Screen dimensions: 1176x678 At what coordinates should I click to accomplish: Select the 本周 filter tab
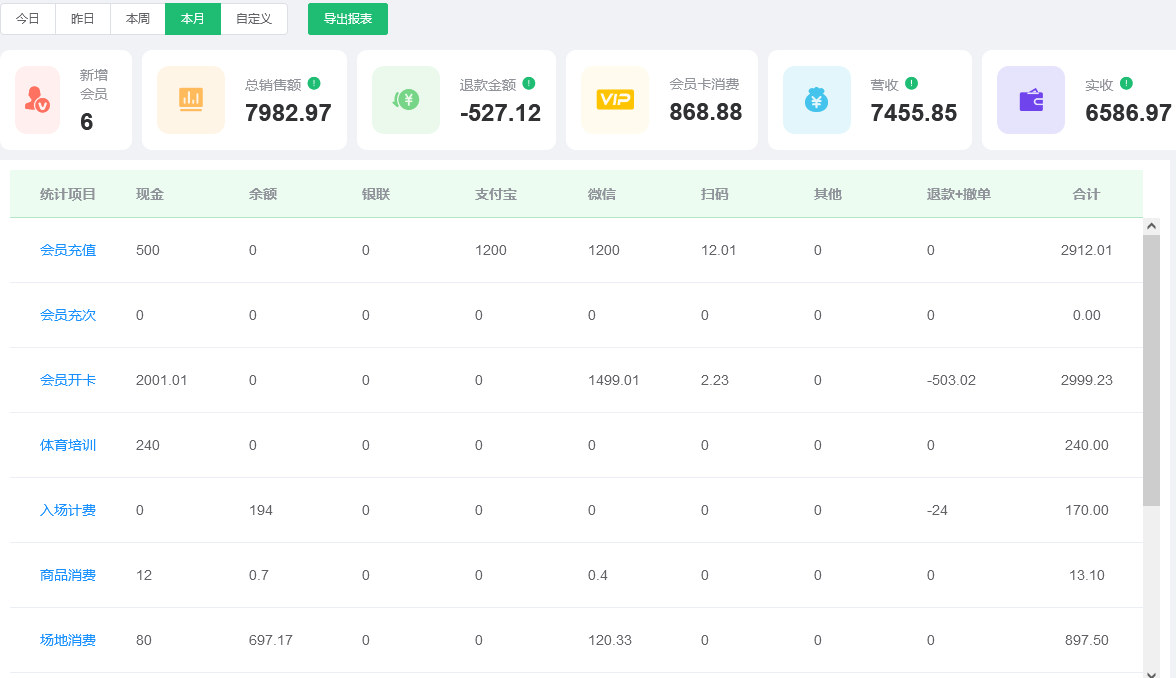138,19
